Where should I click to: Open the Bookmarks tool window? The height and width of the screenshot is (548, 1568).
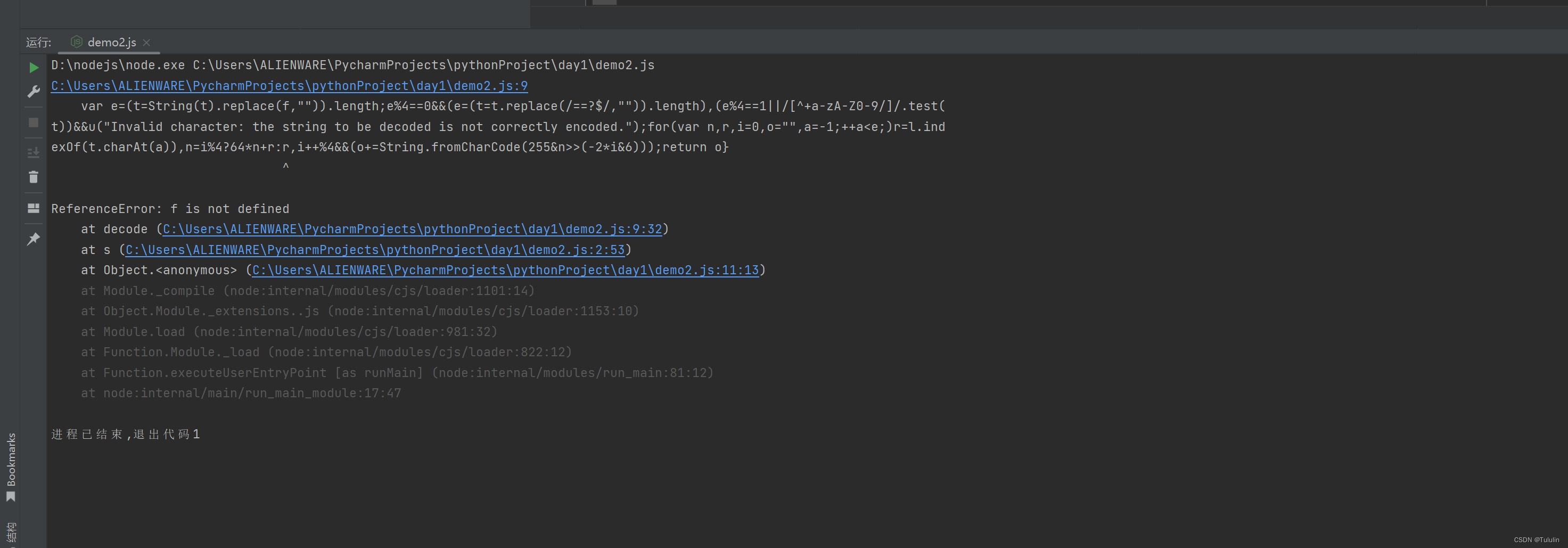[x=10, y=467]
